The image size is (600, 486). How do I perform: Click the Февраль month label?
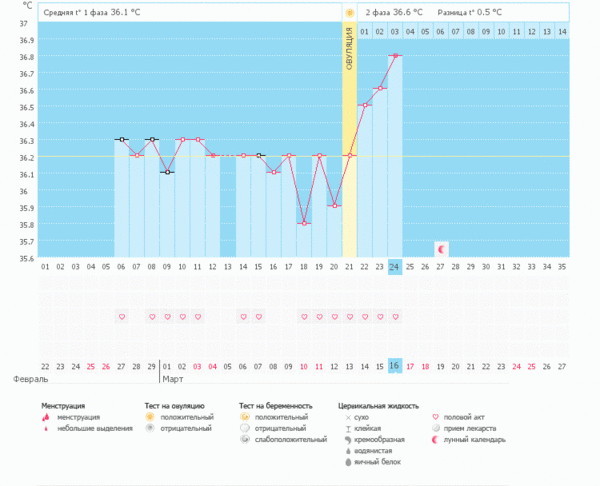pyautogui.click(x=31, y=379)
